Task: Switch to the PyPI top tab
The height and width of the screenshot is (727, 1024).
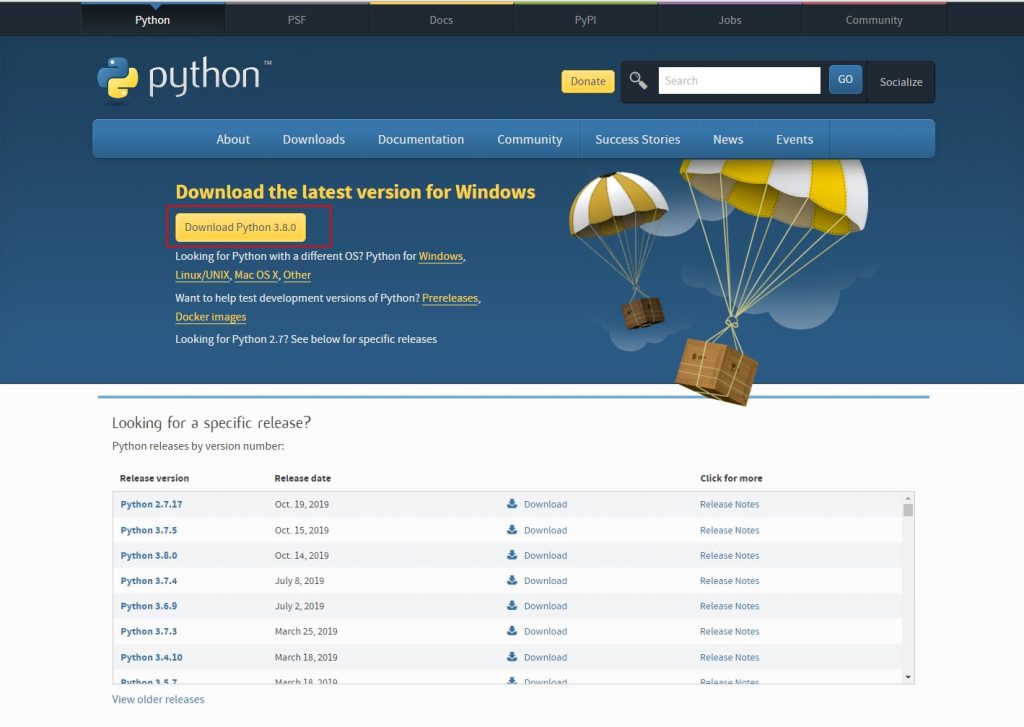Action: (x=585, y=20)
